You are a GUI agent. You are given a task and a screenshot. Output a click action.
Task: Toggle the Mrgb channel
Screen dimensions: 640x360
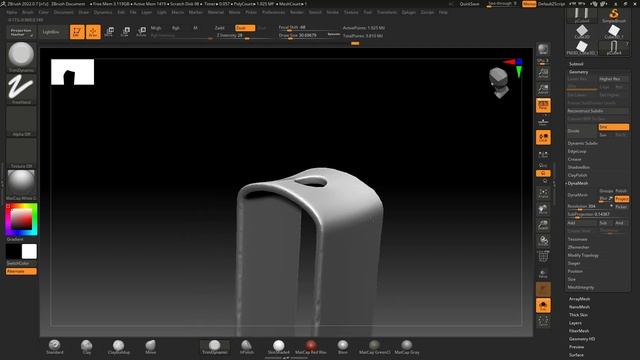[156, 28]
